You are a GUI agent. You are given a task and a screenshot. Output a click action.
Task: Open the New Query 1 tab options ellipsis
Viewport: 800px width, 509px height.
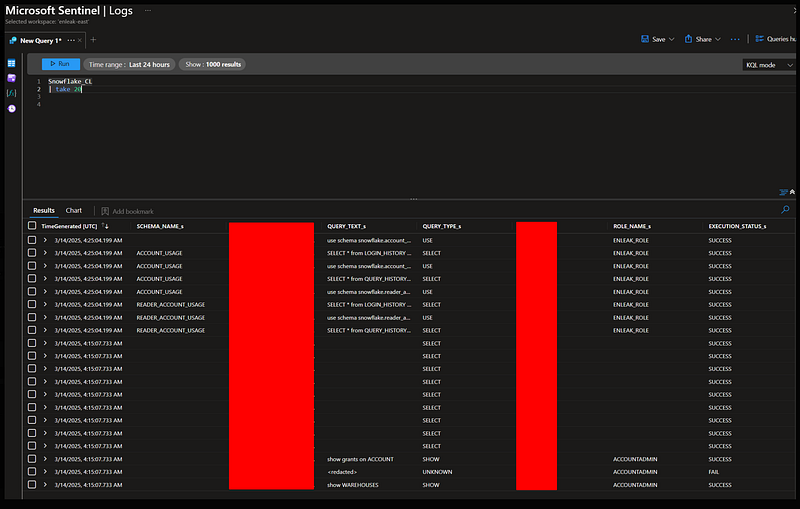click(71, 40)
